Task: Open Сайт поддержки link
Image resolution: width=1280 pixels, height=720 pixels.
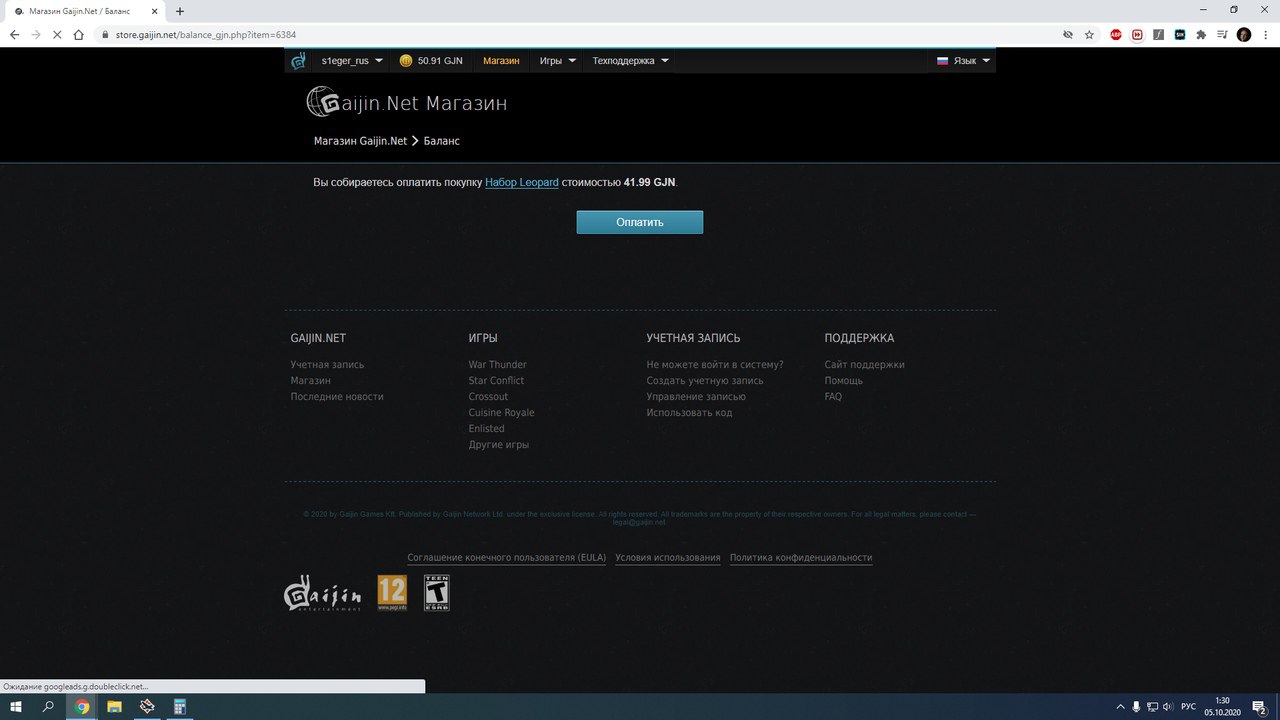Action: coord(864,365)
